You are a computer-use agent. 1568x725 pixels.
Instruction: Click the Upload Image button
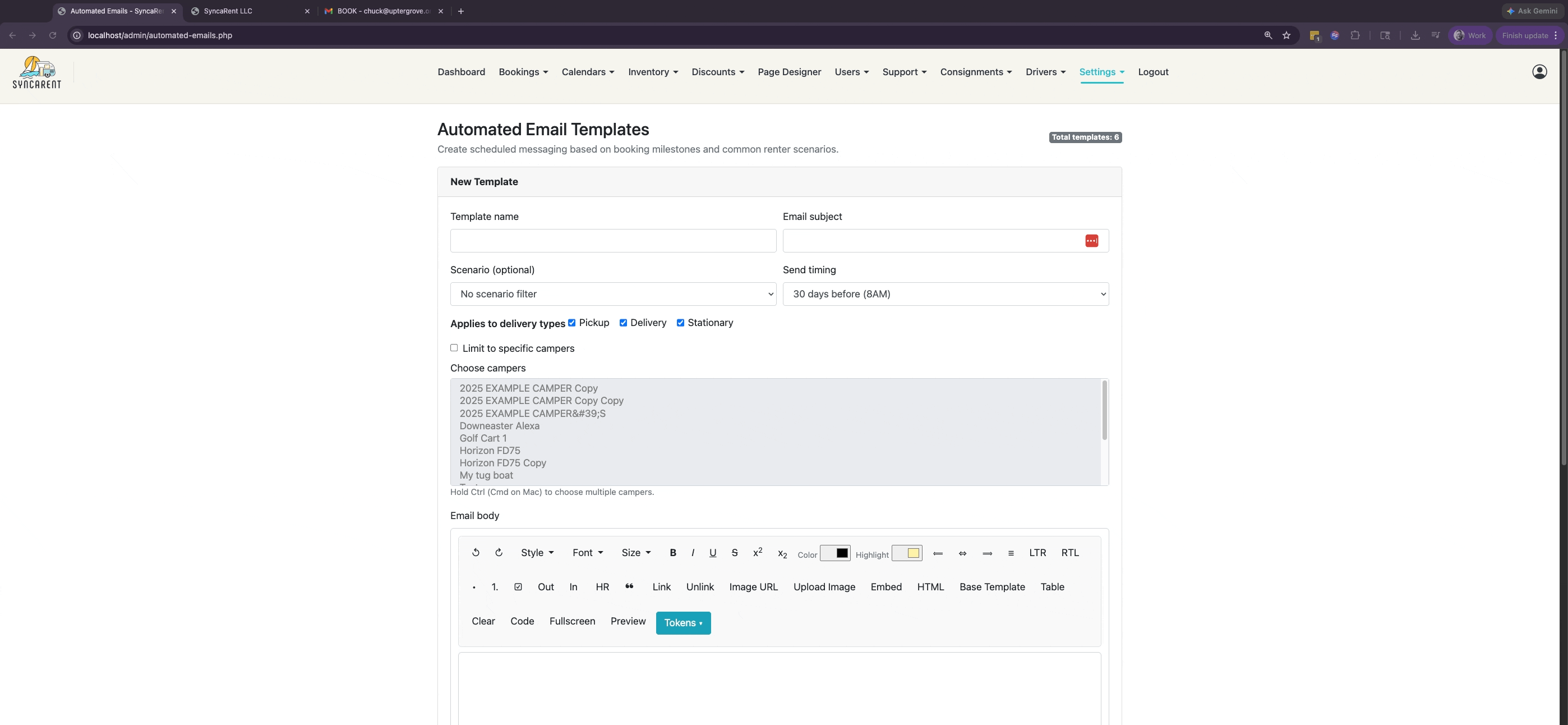pos(824,587)
